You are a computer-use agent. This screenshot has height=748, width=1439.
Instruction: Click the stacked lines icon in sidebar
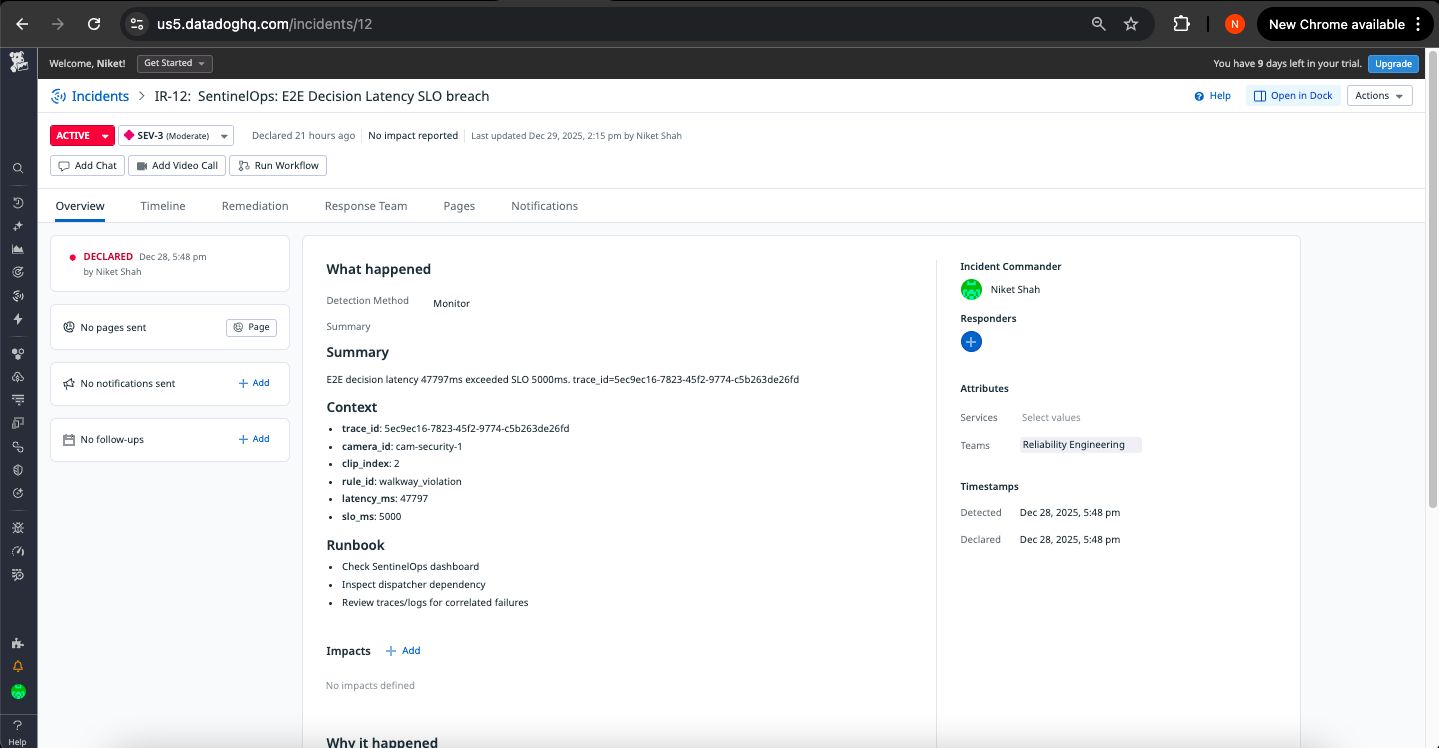(18, 400)
